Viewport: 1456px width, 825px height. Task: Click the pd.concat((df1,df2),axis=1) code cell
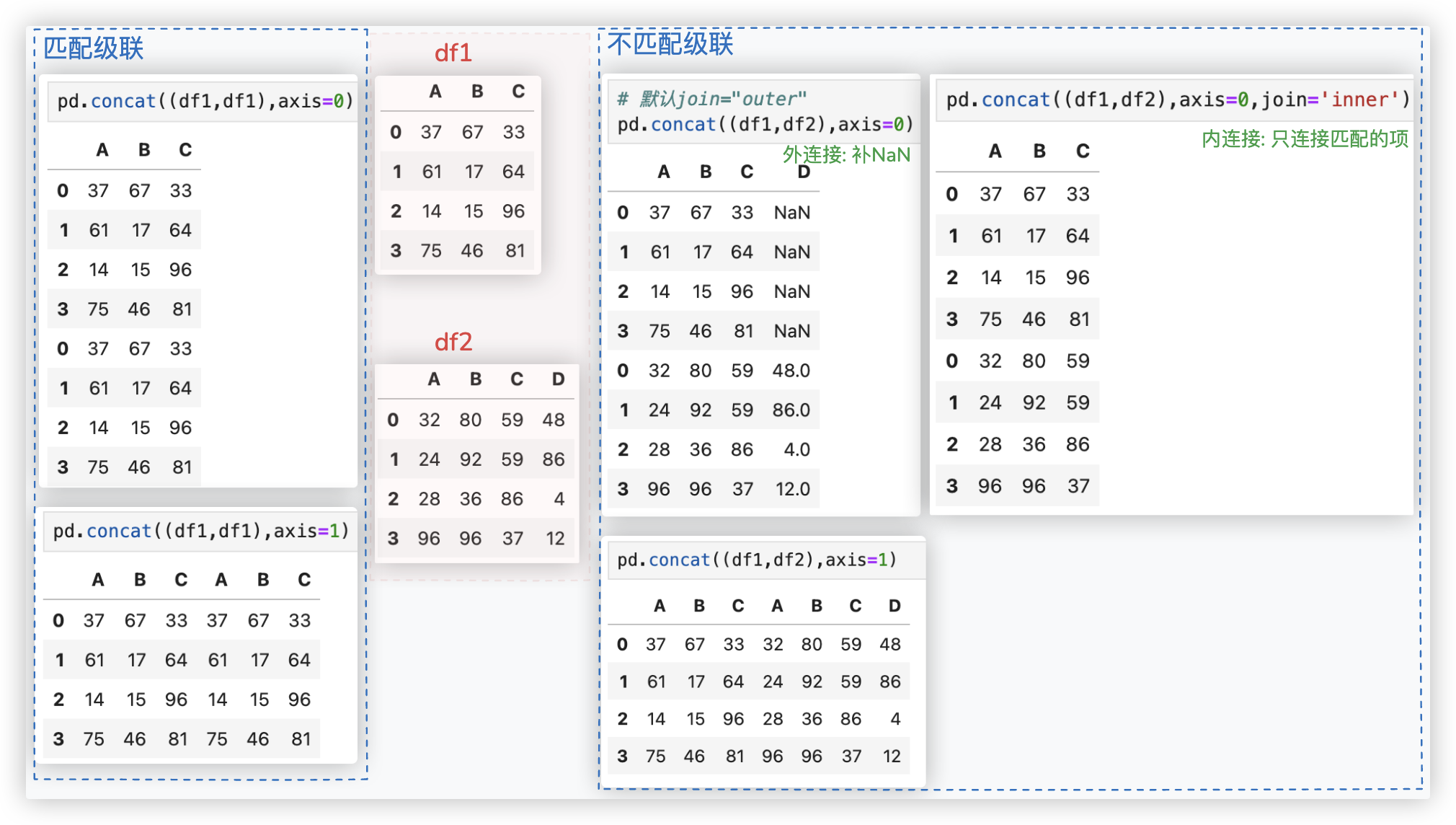coord(757,560)
